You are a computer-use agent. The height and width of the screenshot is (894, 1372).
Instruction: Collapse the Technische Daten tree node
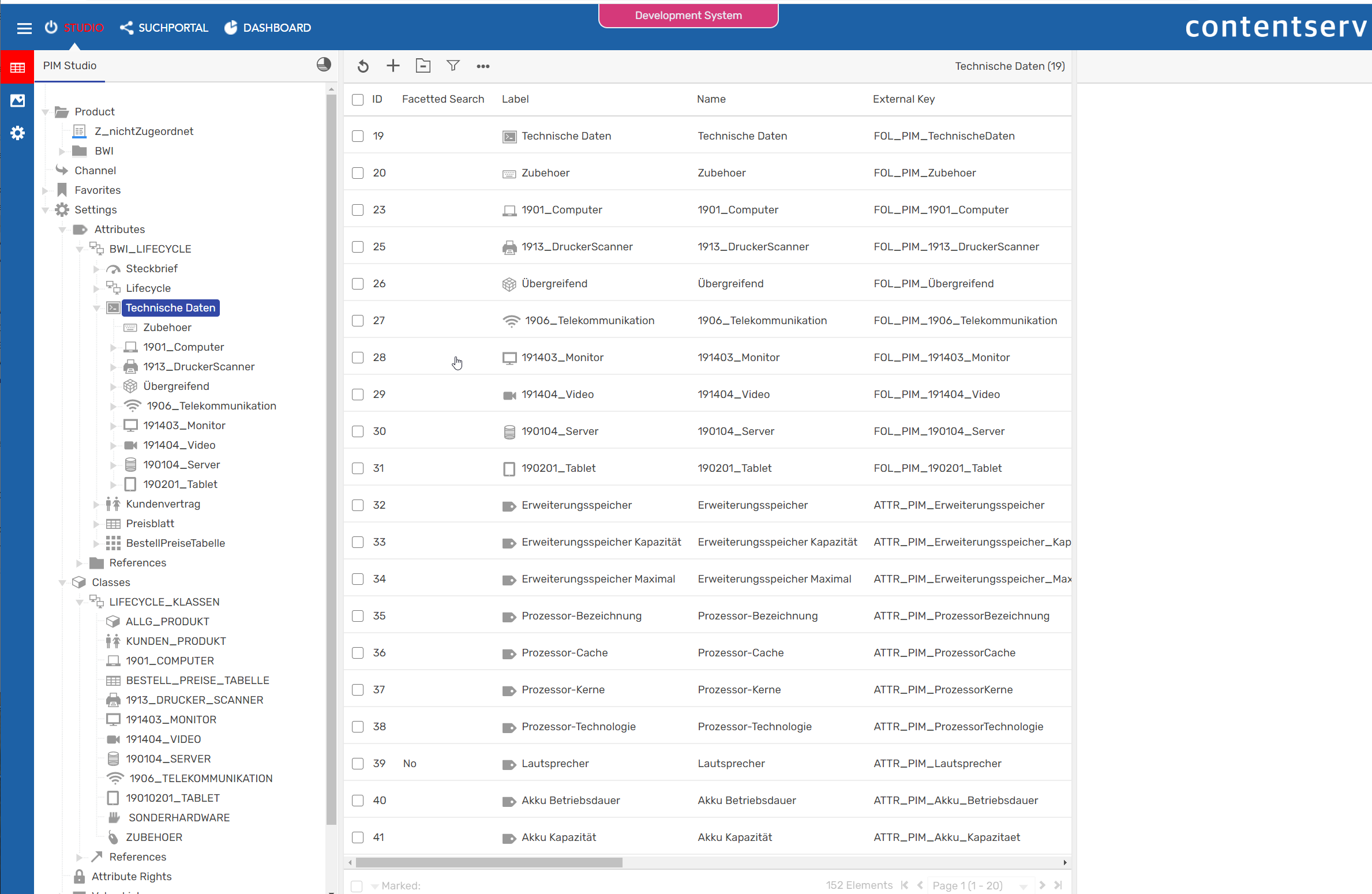[96, 308]
